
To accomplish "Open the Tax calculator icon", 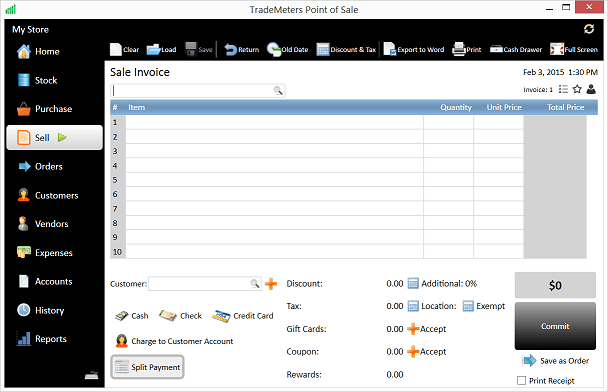I will pyautogui.click(x=413, y=306).
